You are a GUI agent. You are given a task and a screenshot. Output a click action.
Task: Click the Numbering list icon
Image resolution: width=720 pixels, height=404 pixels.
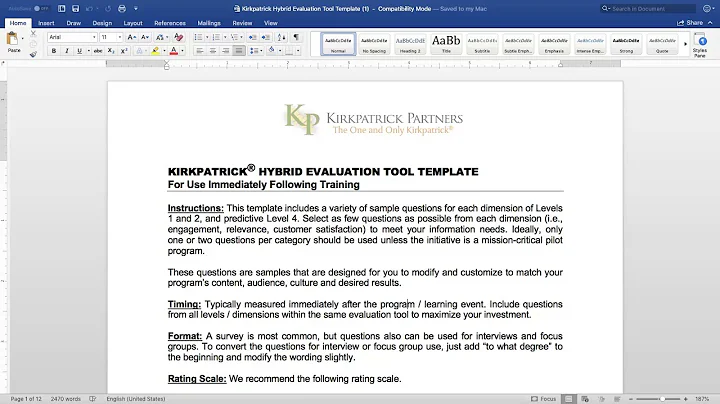click(216, 37)
